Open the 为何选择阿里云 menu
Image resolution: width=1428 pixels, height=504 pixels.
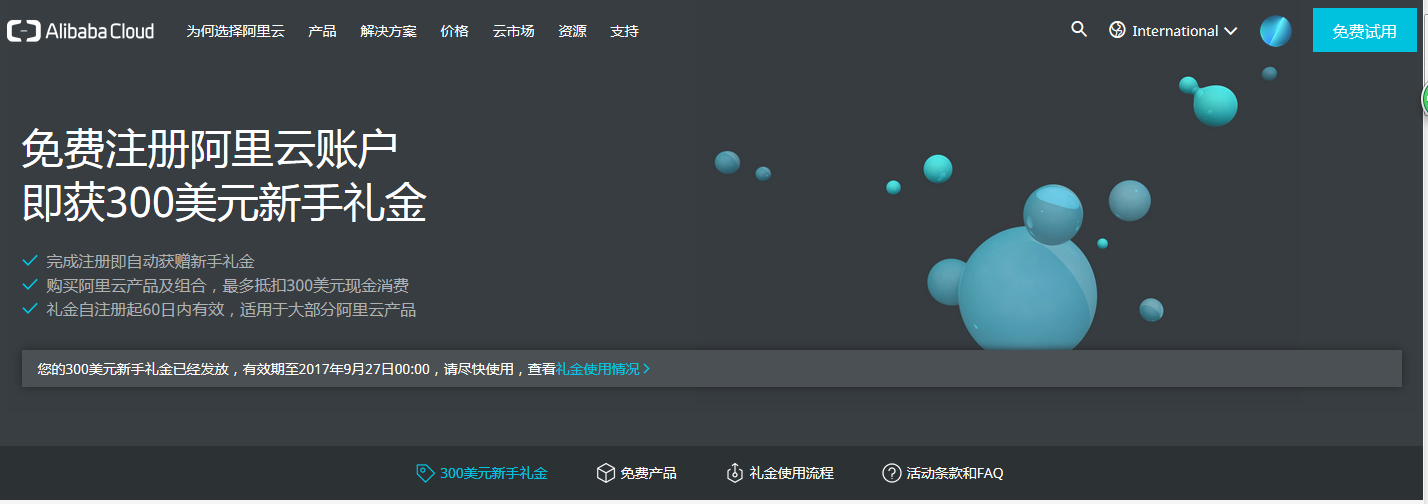[235, 31]
